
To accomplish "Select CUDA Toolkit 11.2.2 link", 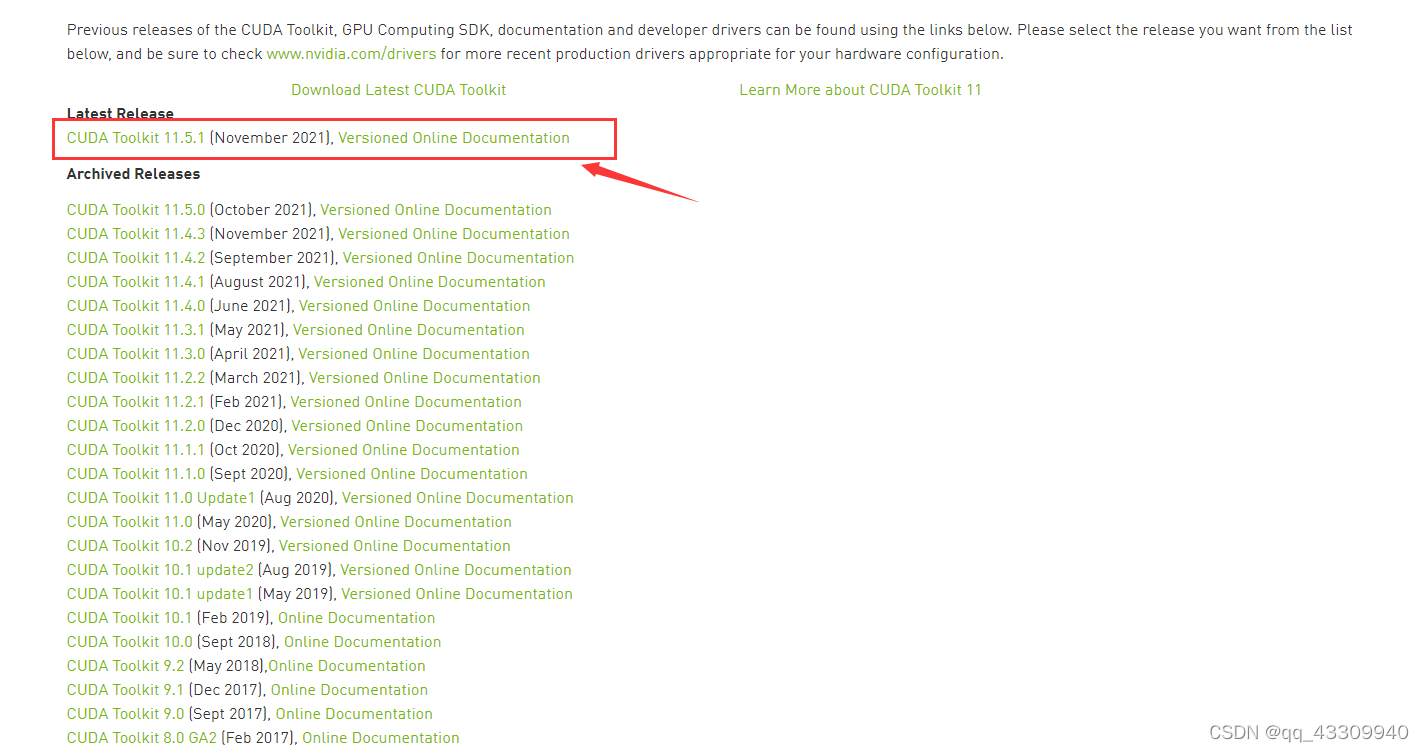I will coord(135,378).
